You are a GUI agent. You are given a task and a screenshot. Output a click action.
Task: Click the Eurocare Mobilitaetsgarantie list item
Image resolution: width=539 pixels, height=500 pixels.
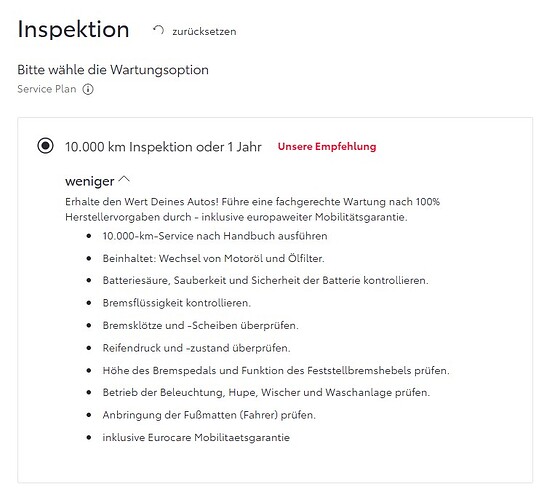click(196, 437)
